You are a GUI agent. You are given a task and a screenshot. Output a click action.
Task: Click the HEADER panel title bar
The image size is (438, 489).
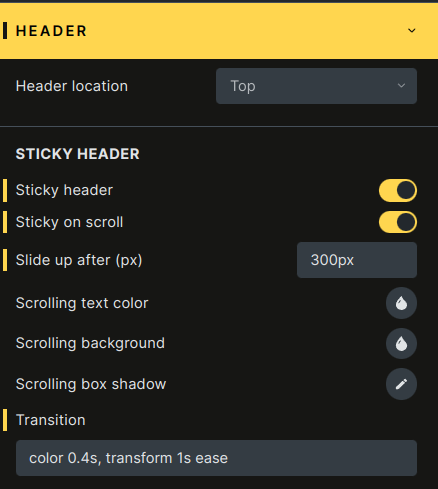(219, 31)
